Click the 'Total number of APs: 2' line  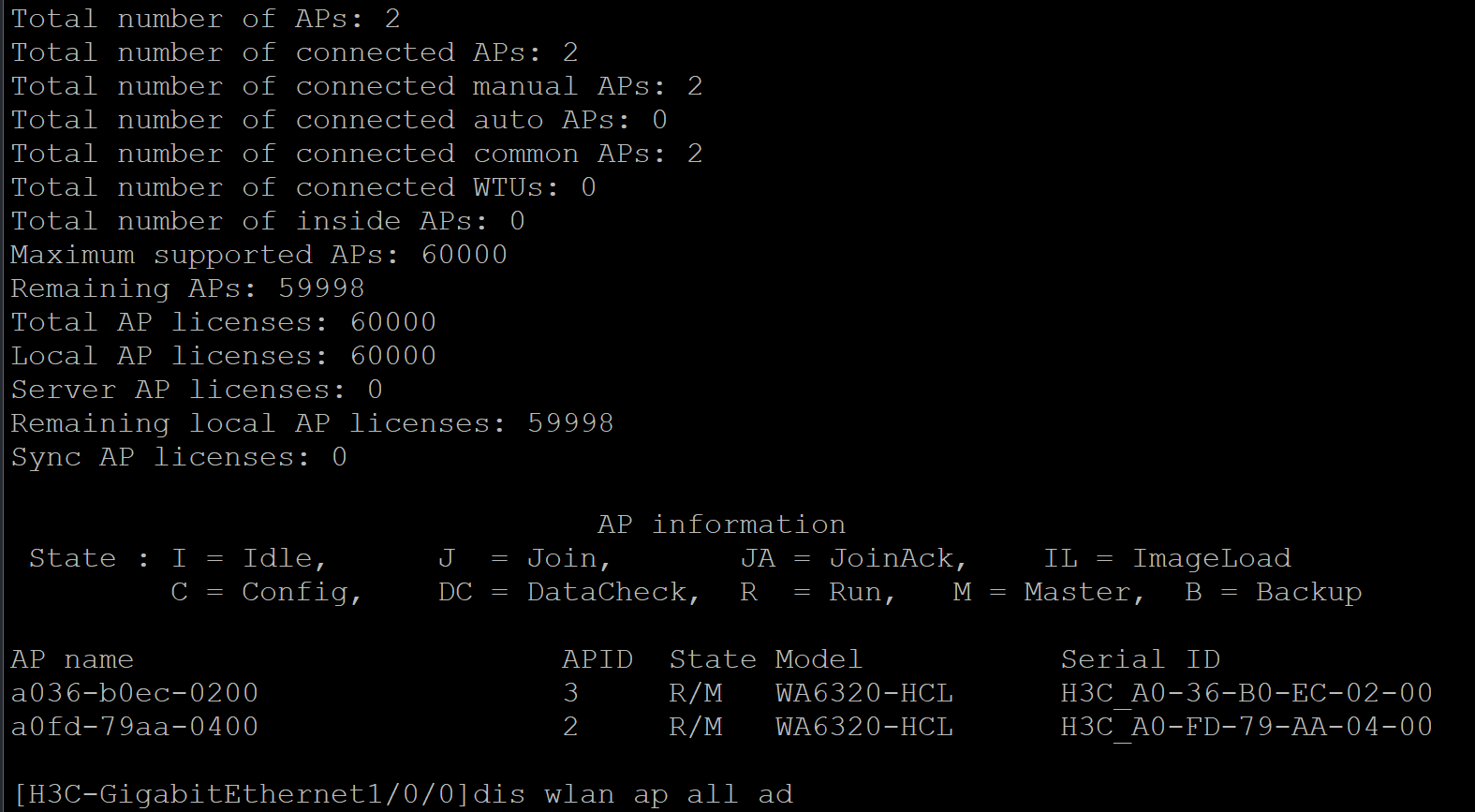[x=205, y=19]
